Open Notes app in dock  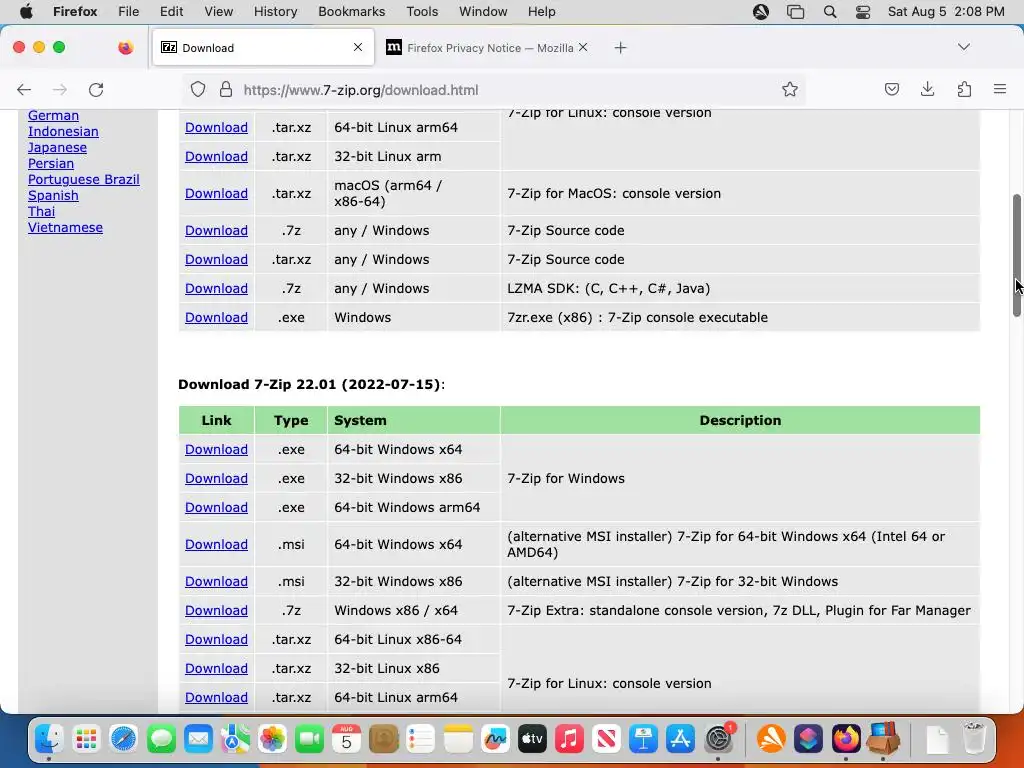click(x=458, y=739)
